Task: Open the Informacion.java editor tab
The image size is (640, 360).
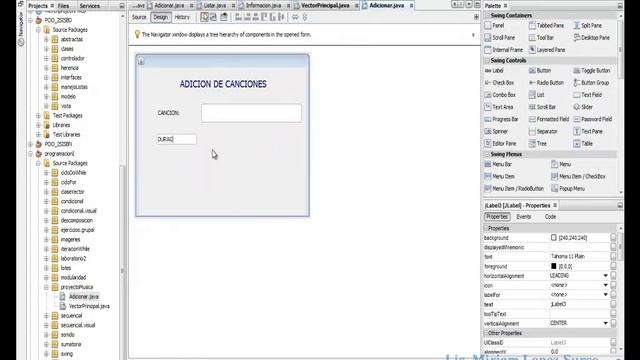Action: click(263, 6)
